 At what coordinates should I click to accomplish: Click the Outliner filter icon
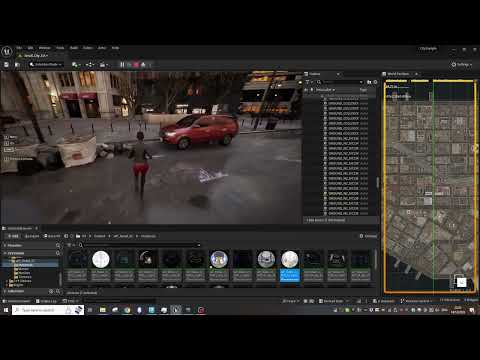pyautogui.click(x=309, y=82)
